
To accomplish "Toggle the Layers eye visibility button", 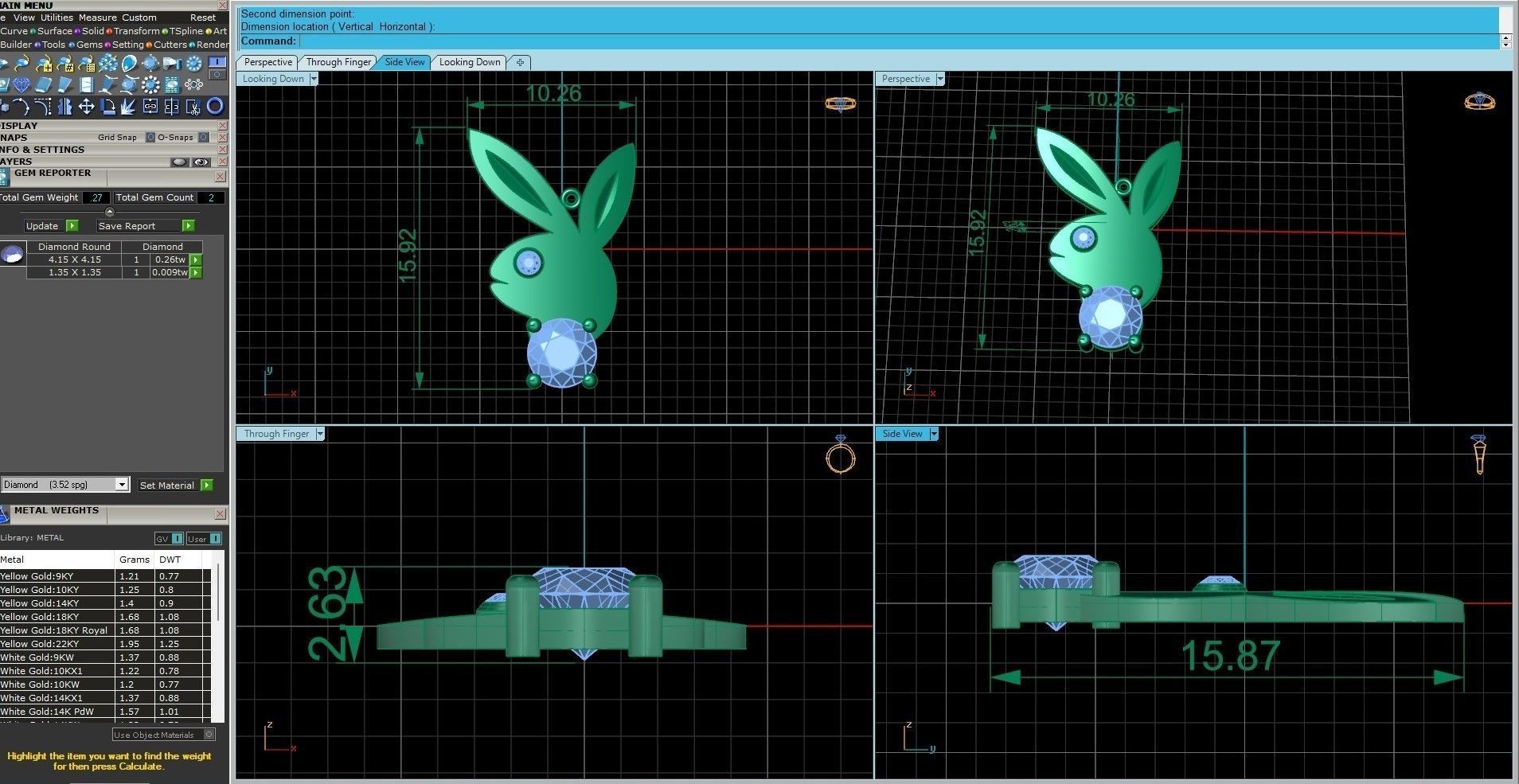I will [201, 162].
